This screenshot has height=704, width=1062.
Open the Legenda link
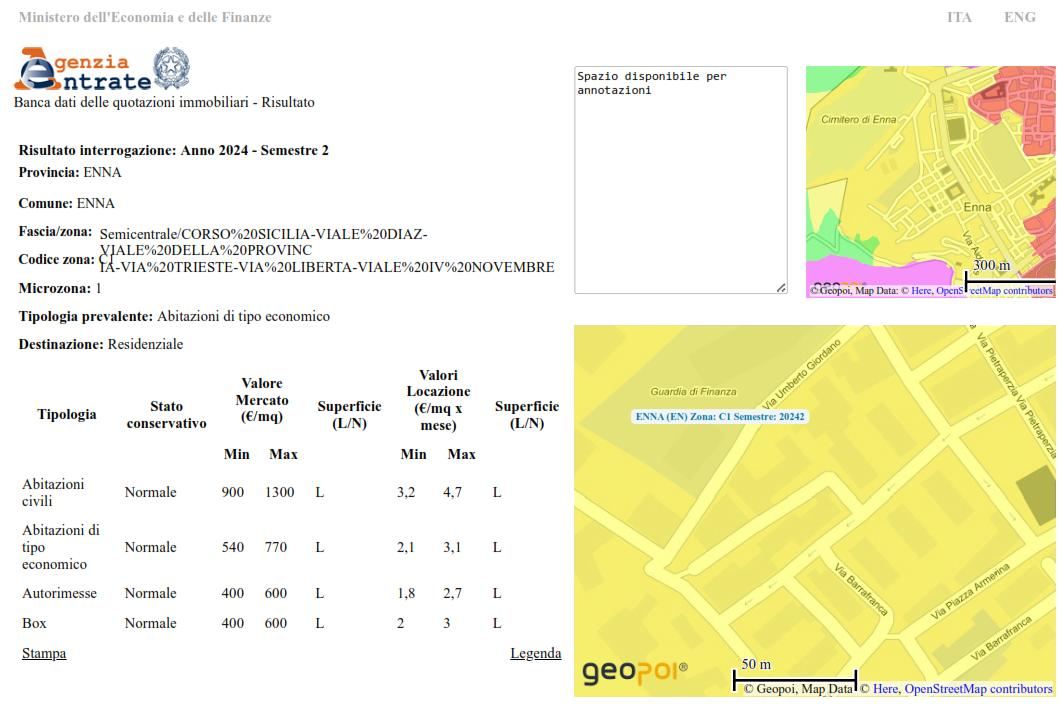click(535, 653)
